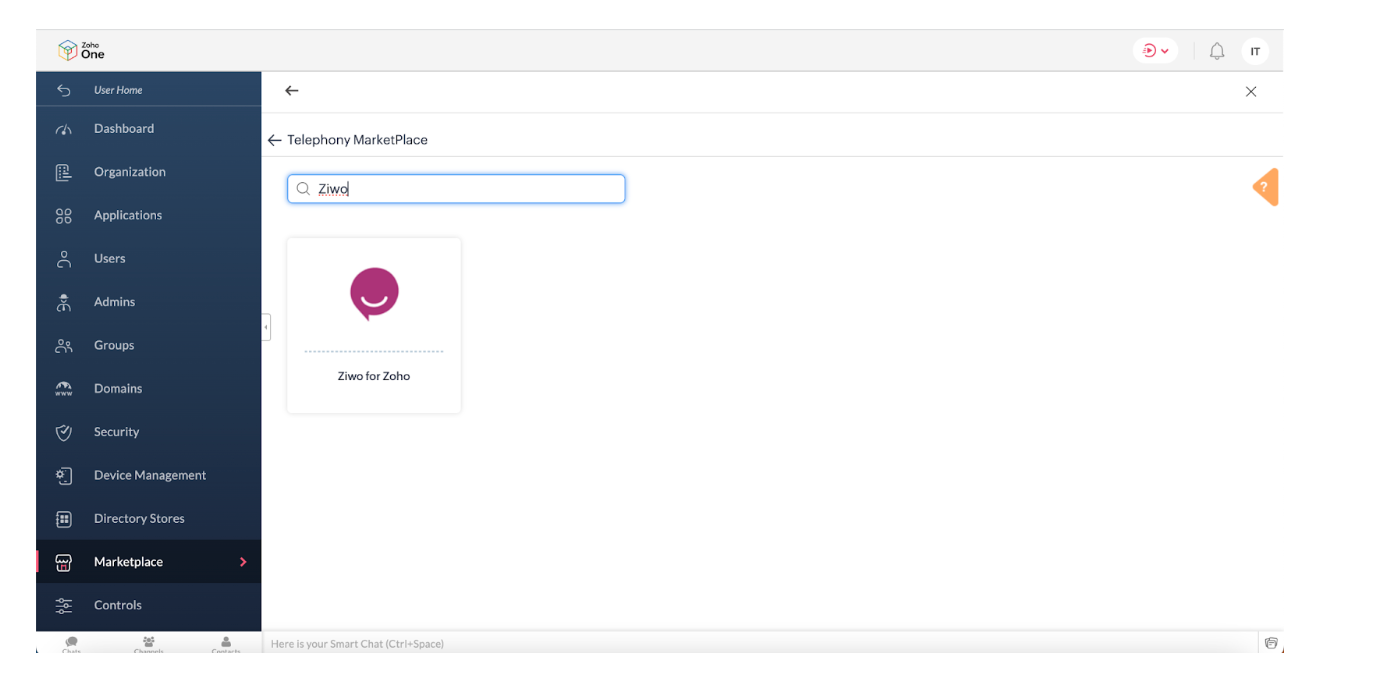Open the orange help tag icon
This screenshot has width=1382, height=680.
tap(1266, 187)
